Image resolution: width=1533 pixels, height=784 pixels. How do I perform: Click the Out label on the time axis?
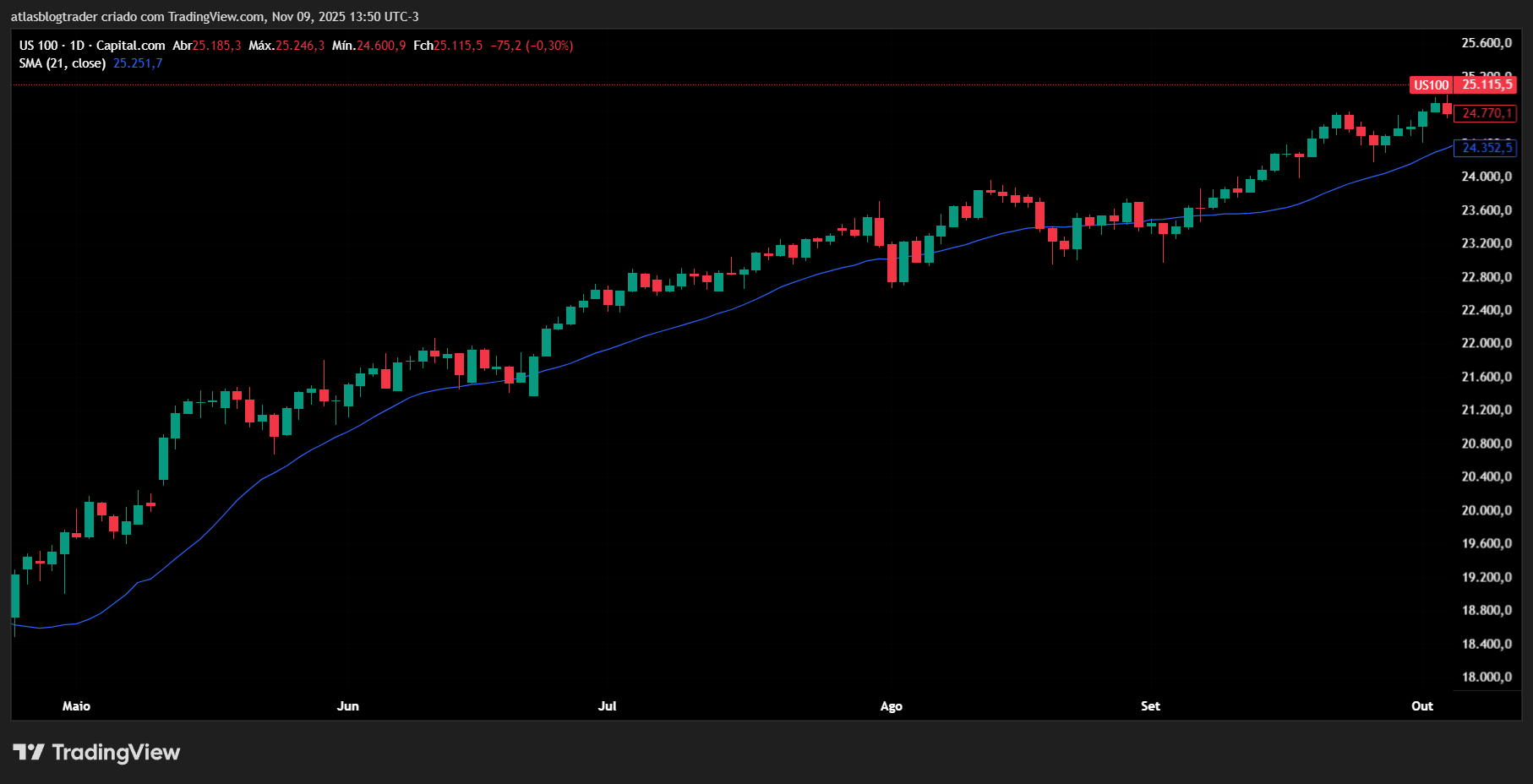[x=1421, y=706]
